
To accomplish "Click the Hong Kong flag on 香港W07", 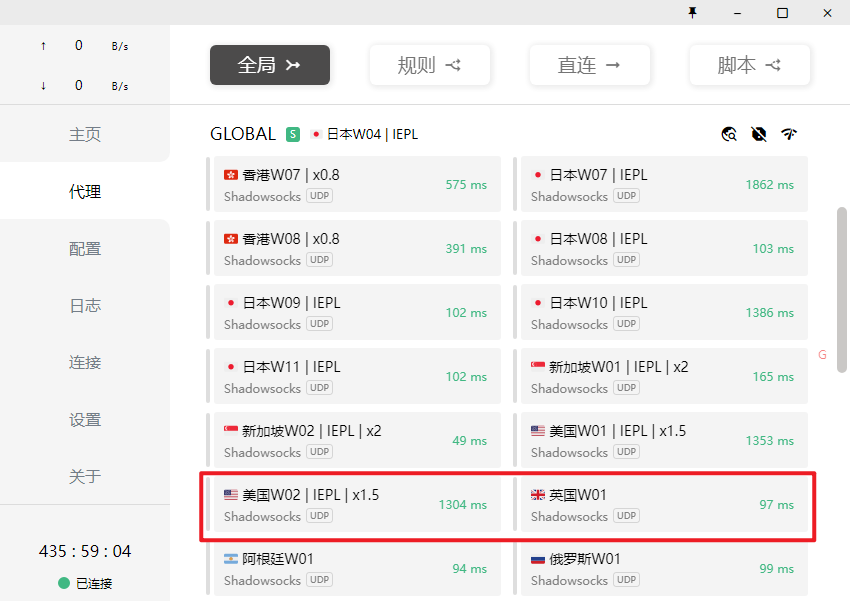I will (x=231, y=175).
